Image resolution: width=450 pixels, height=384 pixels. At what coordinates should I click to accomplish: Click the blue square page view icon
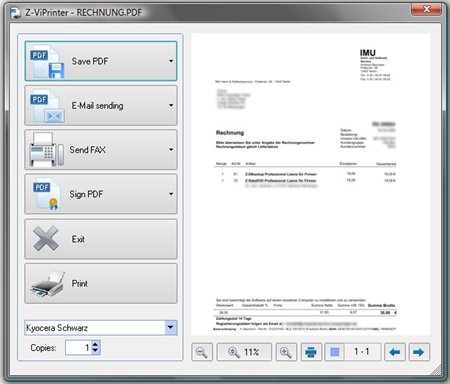(x=335, y=352)
